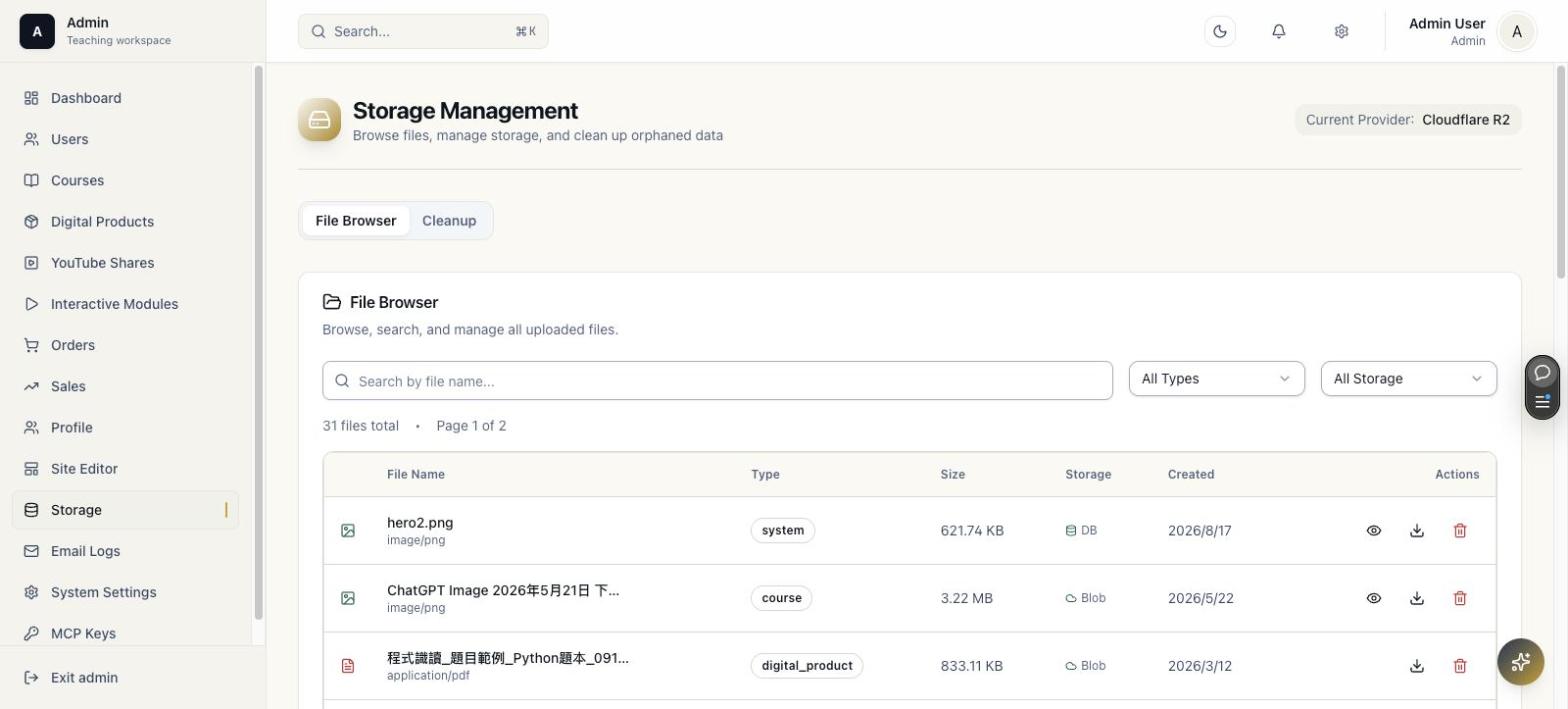The height and width of the screenshot is (709, 1568).
Task: Click the digital_product type badge
Action: [806, 666]
